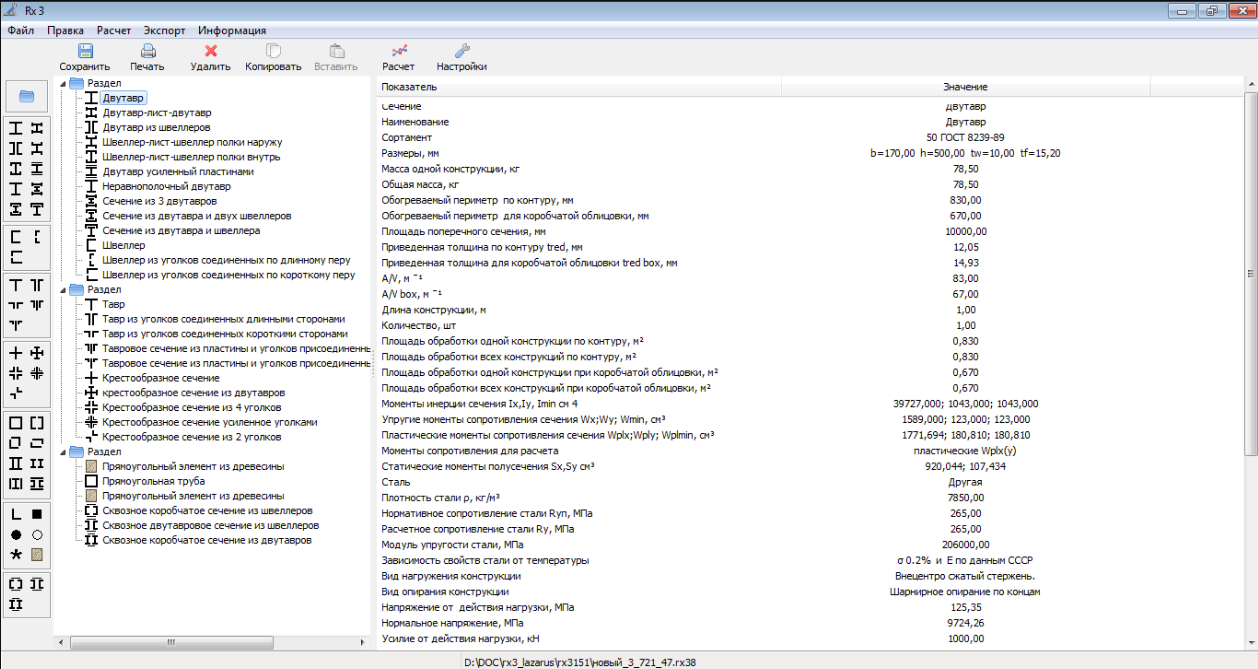Viewport: 1258px width, 669px height.
Task: Click the blue folder button in the palette
Action: tap(27, 97)
